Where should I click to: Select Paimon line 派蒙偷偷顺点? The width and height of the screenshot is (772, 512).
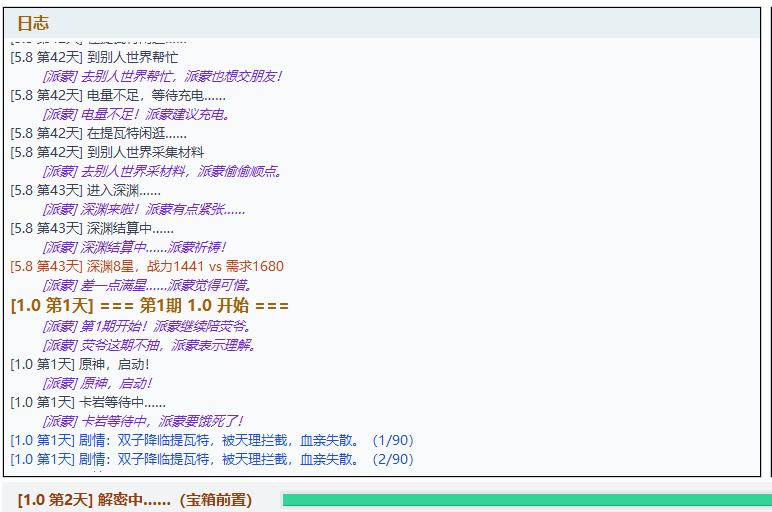(162, 171)
